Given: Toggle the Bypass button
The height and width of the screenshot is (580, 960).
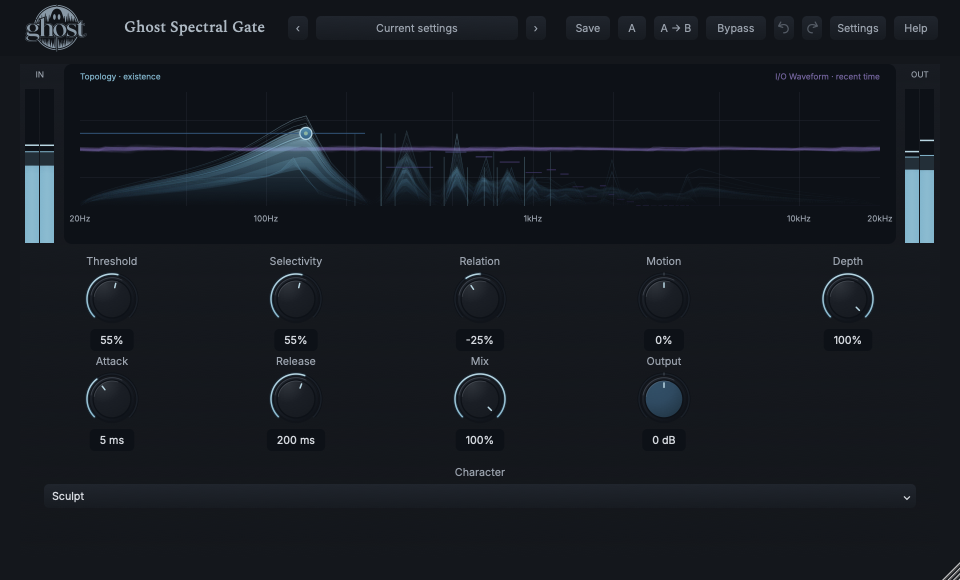Looking at the screenshot, I should (735, 28).
